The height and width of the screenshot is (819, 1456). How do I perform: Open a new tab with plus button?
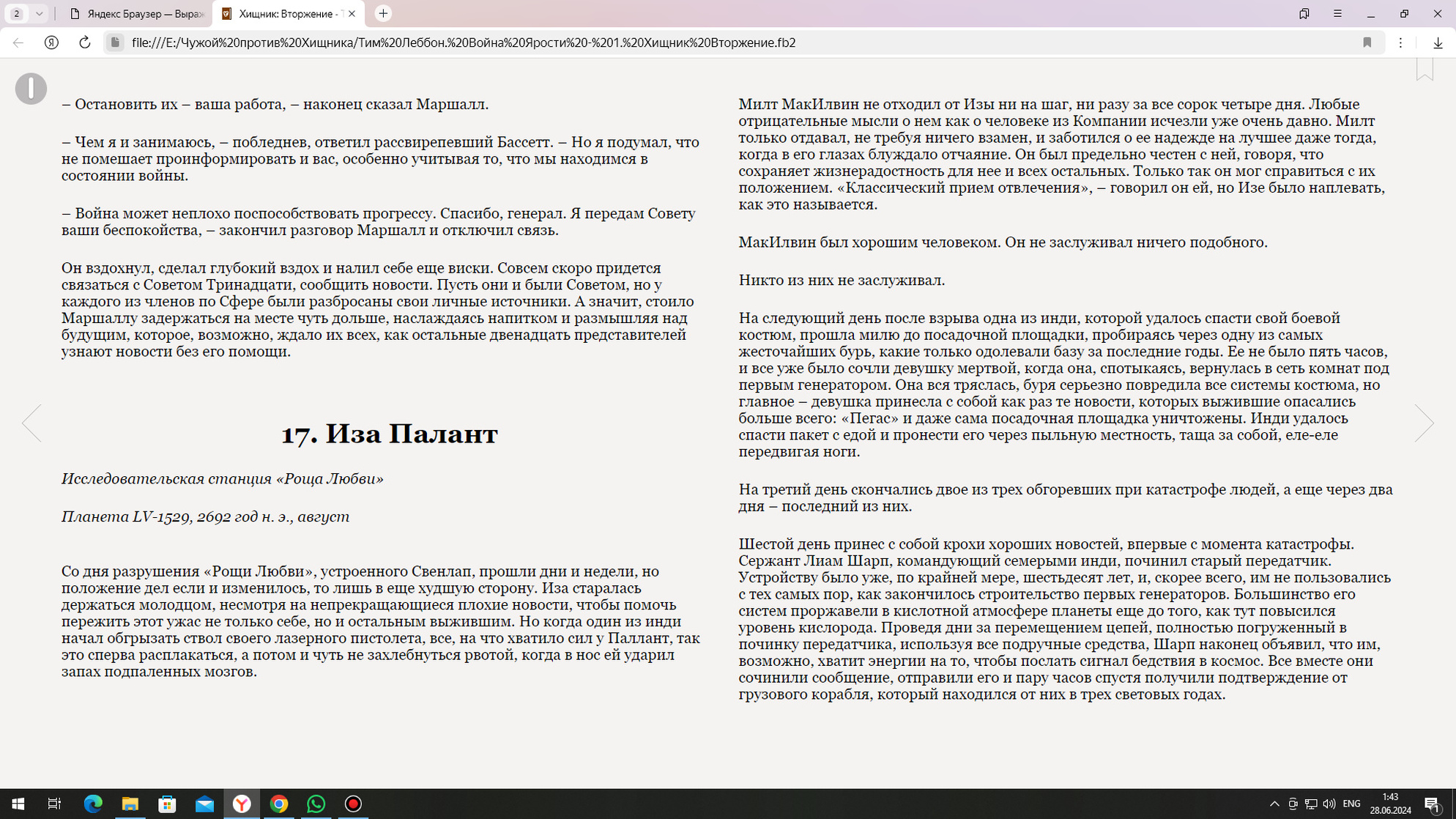[383, 13]
